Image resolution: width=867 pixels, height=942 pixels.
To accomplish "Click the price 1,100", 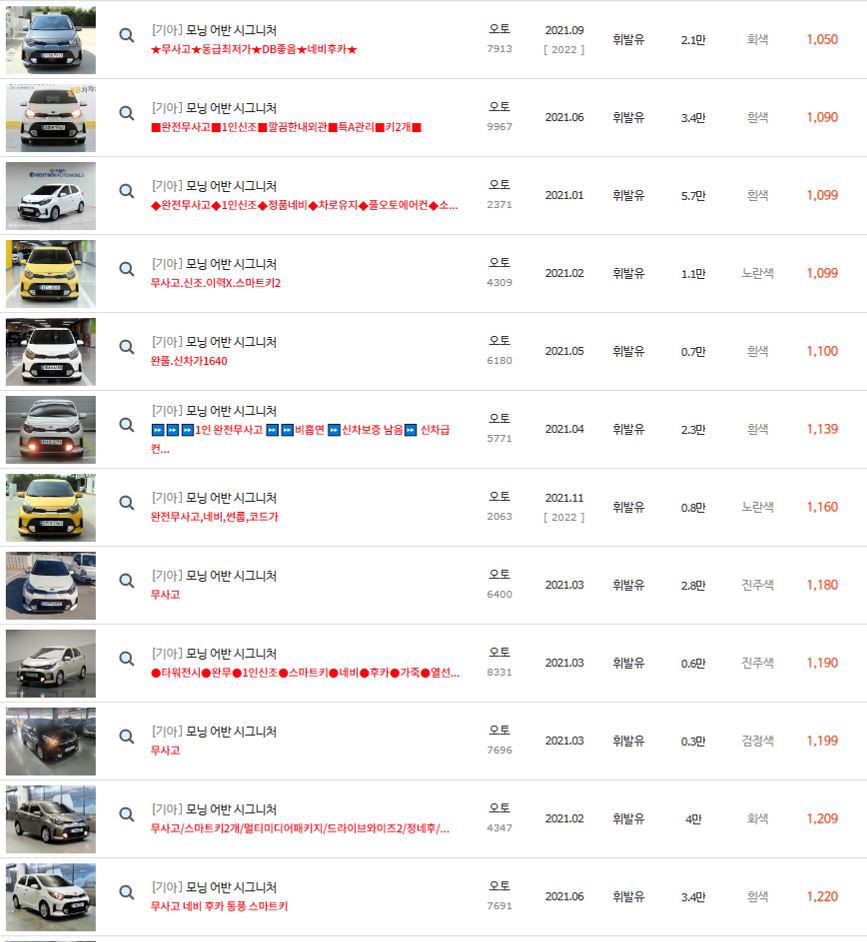I will (x=822, y=351).
